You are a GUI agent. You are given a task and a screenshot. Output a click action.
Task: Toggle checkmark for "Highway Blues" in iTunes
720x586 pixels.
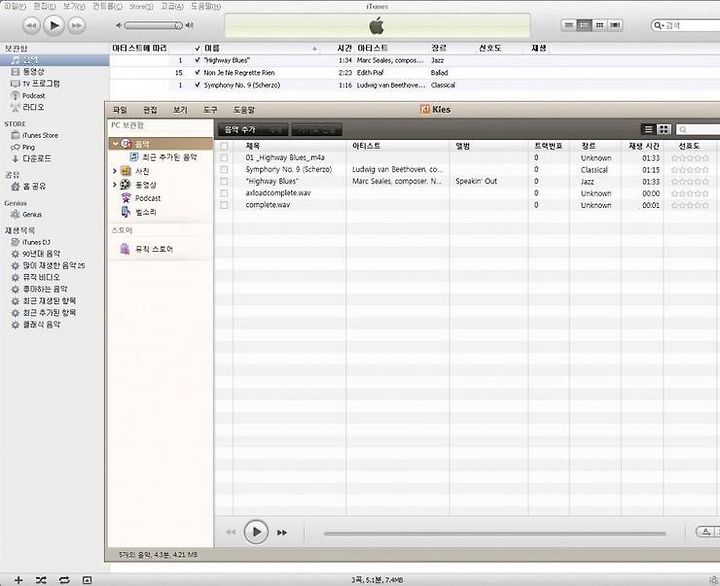(197, 60)
